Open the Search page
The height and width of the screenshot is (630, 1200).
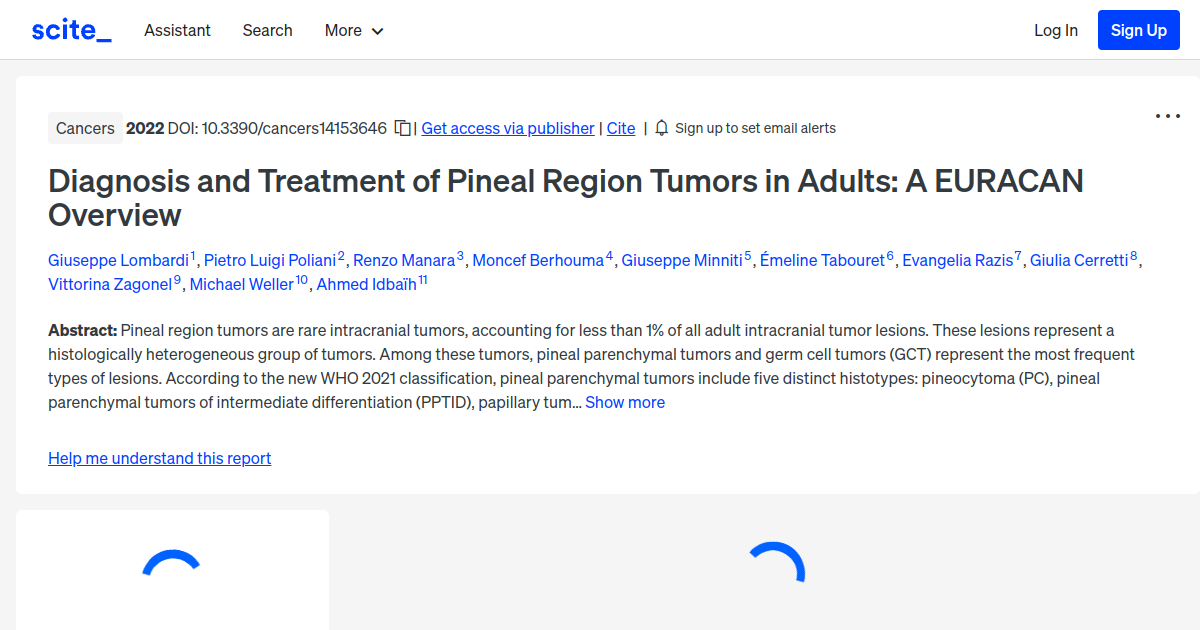point(267,30)
